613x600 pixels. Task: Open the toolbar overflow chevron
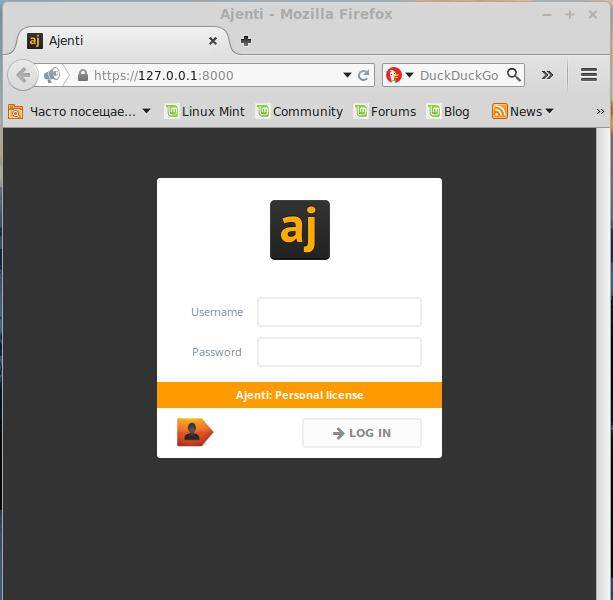(x=547, y=75)
